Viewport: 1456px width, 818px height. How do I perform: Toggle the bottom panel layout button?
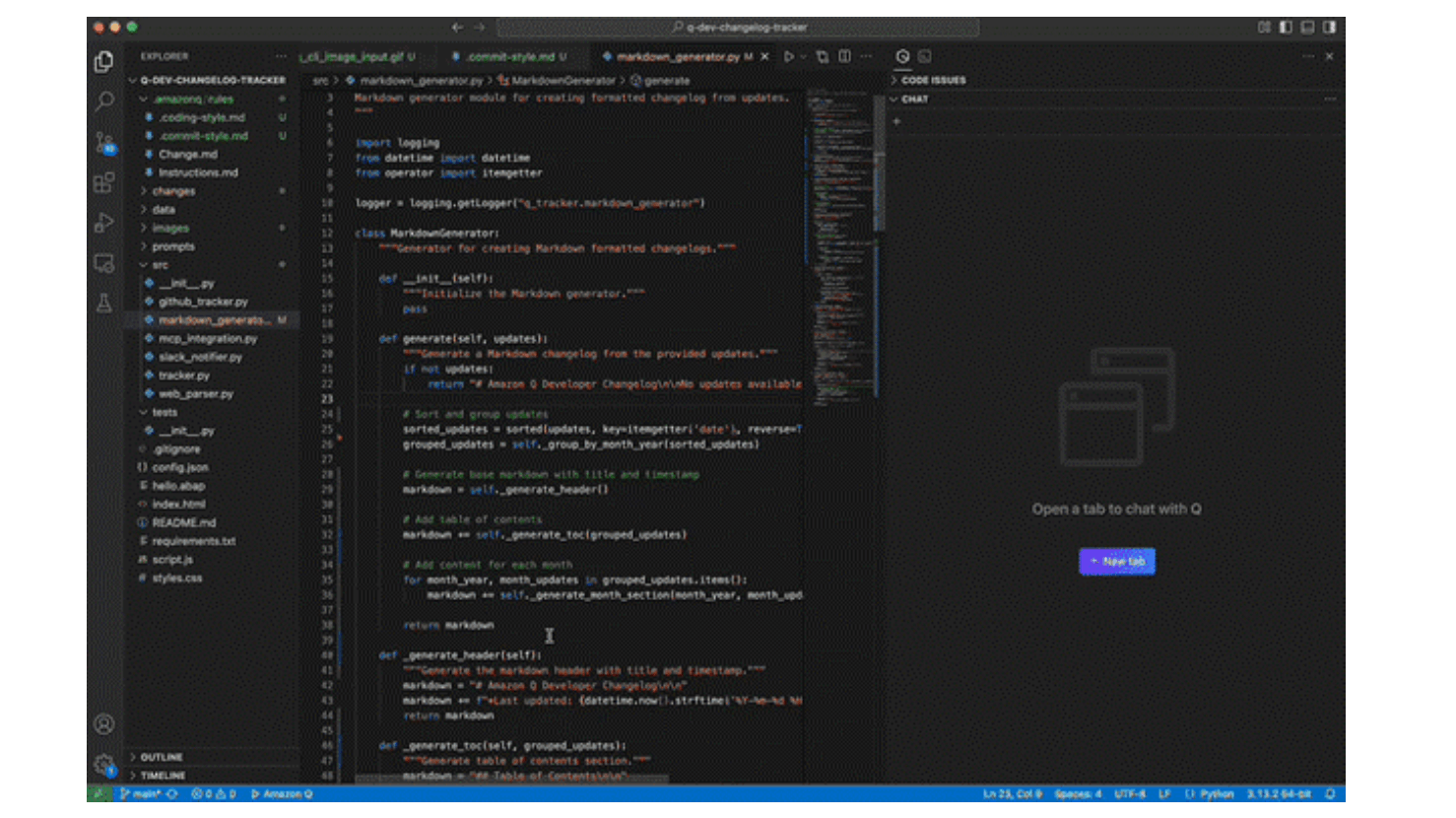pos(1307,28)
